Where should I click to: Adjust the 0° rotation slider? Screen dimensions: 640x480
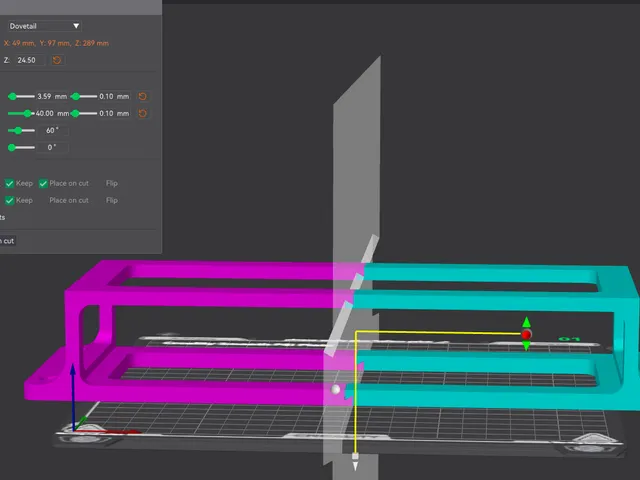point(21,147)
